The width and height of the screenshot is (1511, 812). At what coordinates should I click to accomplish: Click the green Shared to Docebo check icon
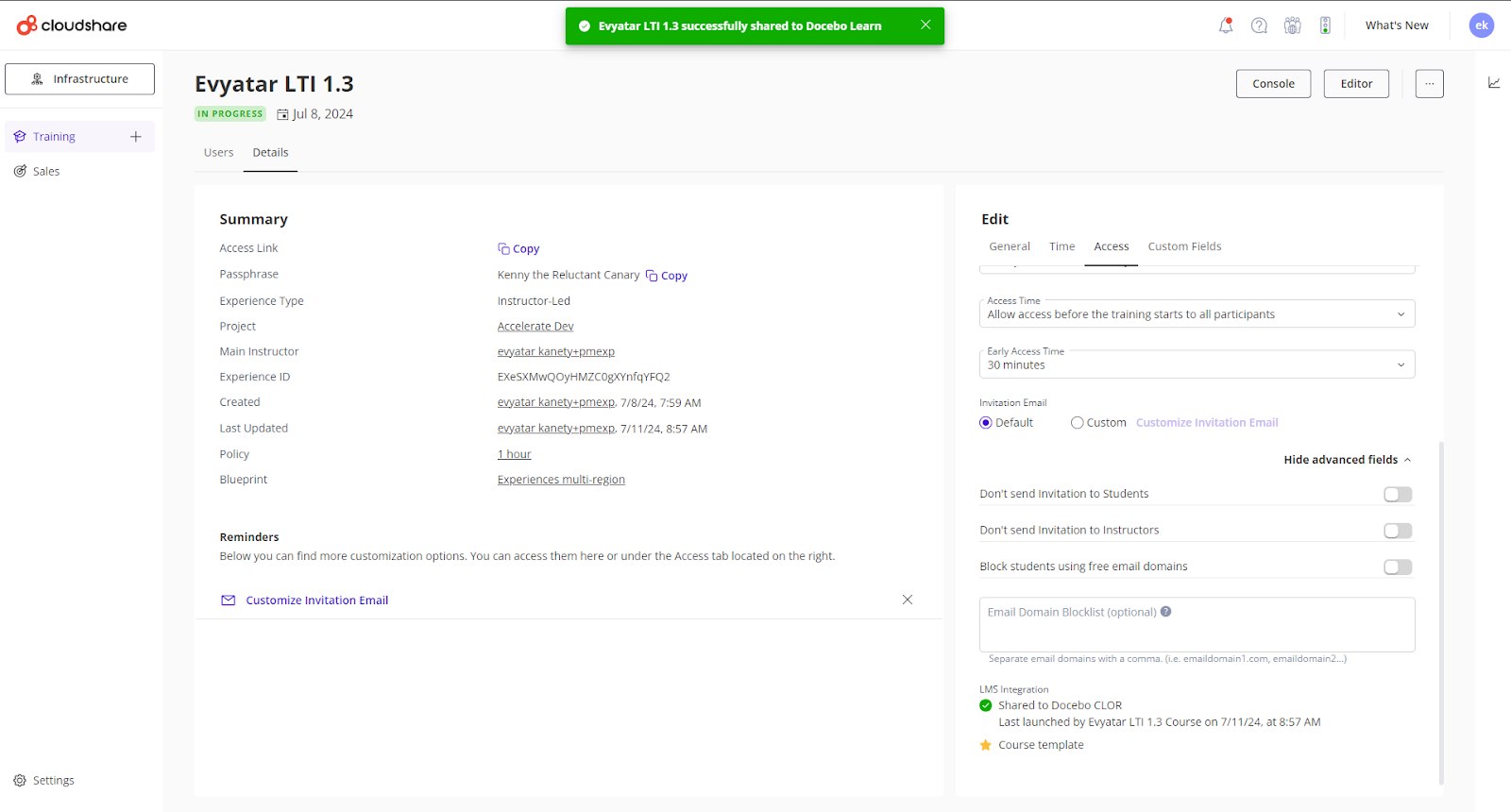986,705
